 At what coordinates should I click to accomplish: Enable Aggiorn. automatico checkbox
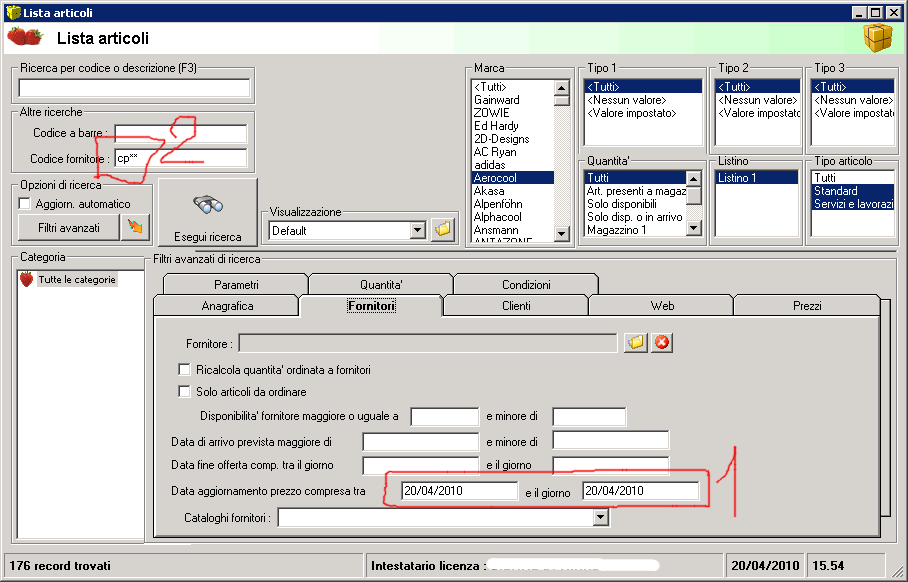pos(24,204)
